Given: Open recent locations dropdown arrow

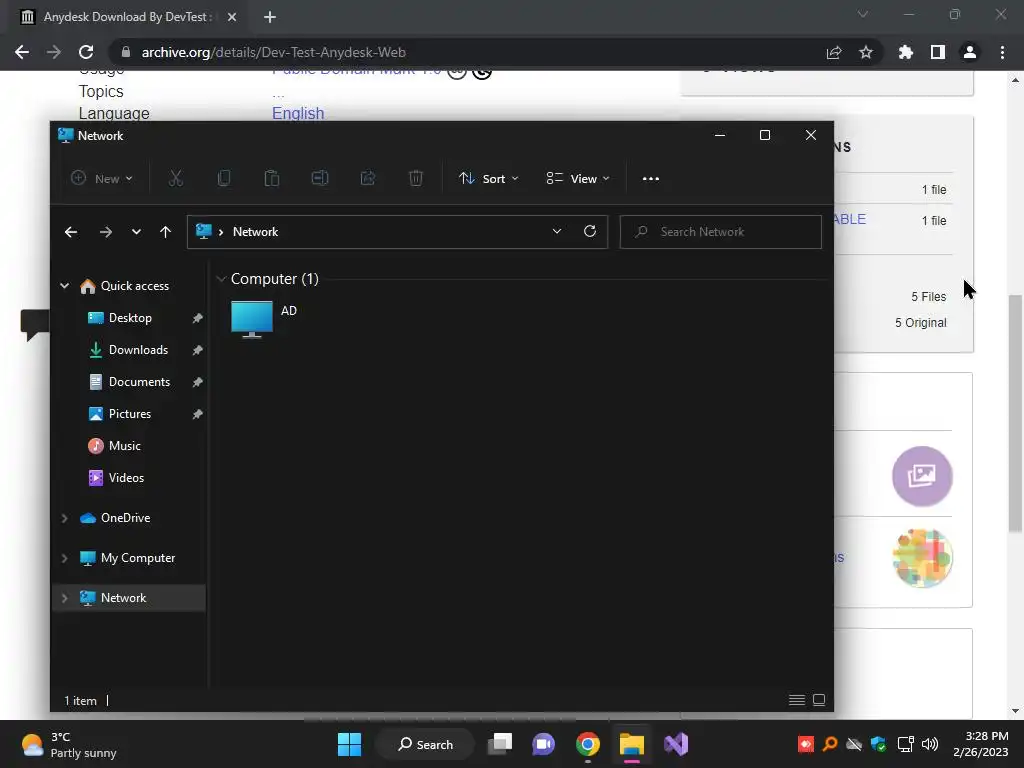Looking at the screenshot, I should (136, 232).
